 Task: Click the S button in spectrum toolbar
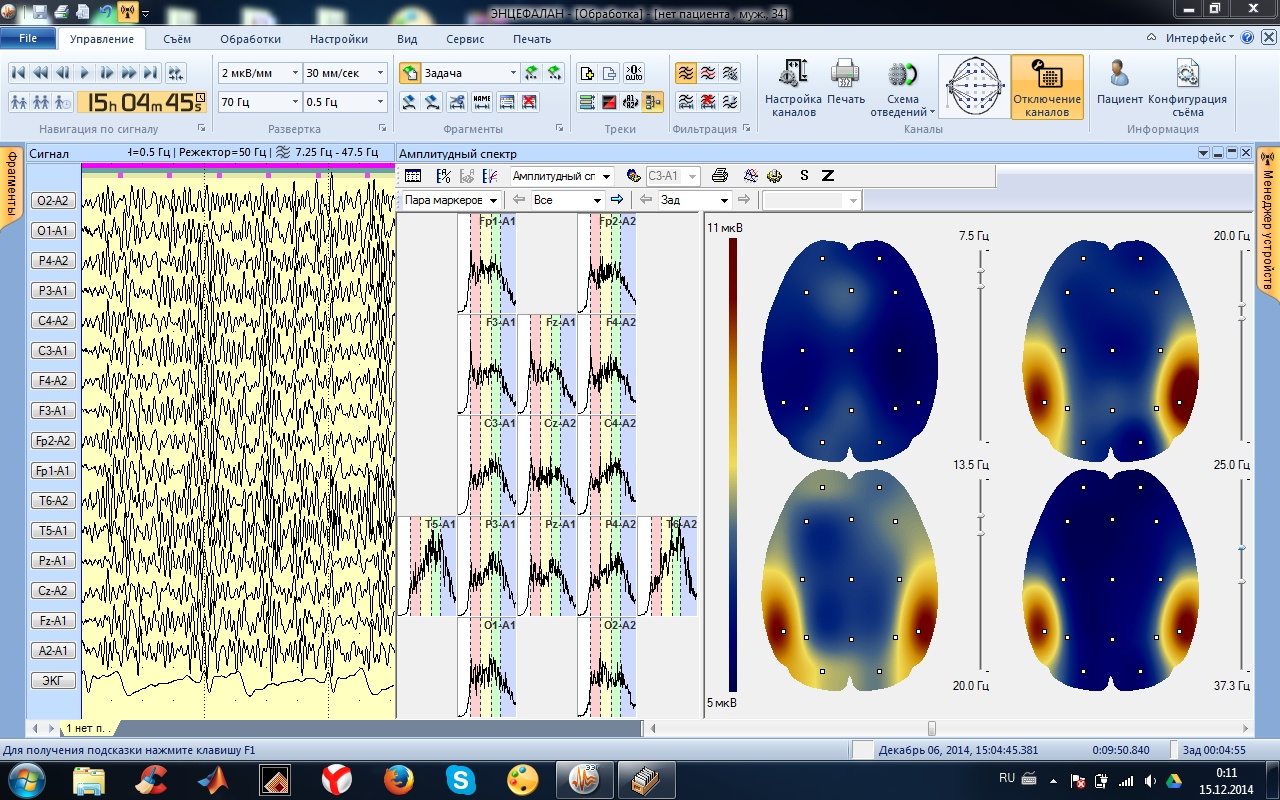[804, 176]
